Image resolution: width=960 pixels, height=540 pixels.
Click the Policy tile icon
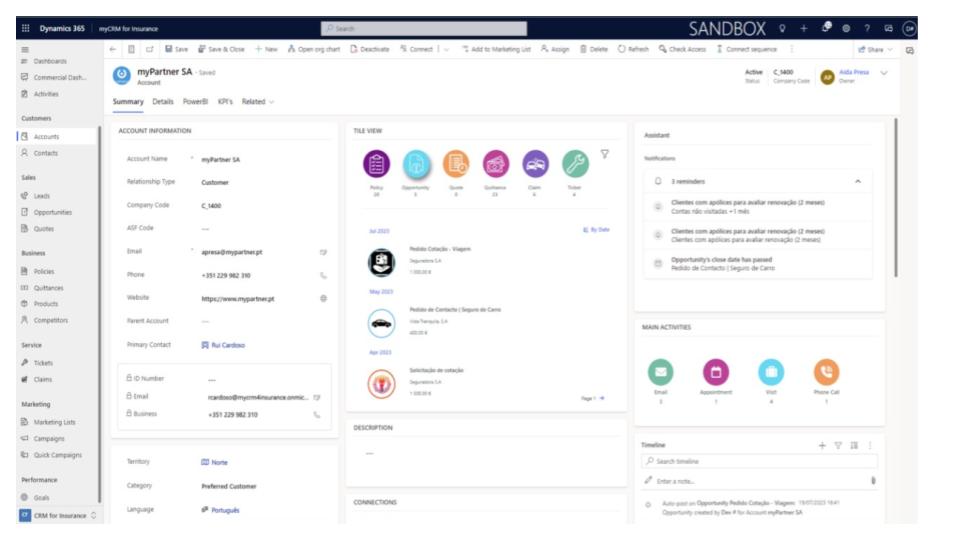tap(376, 163)
